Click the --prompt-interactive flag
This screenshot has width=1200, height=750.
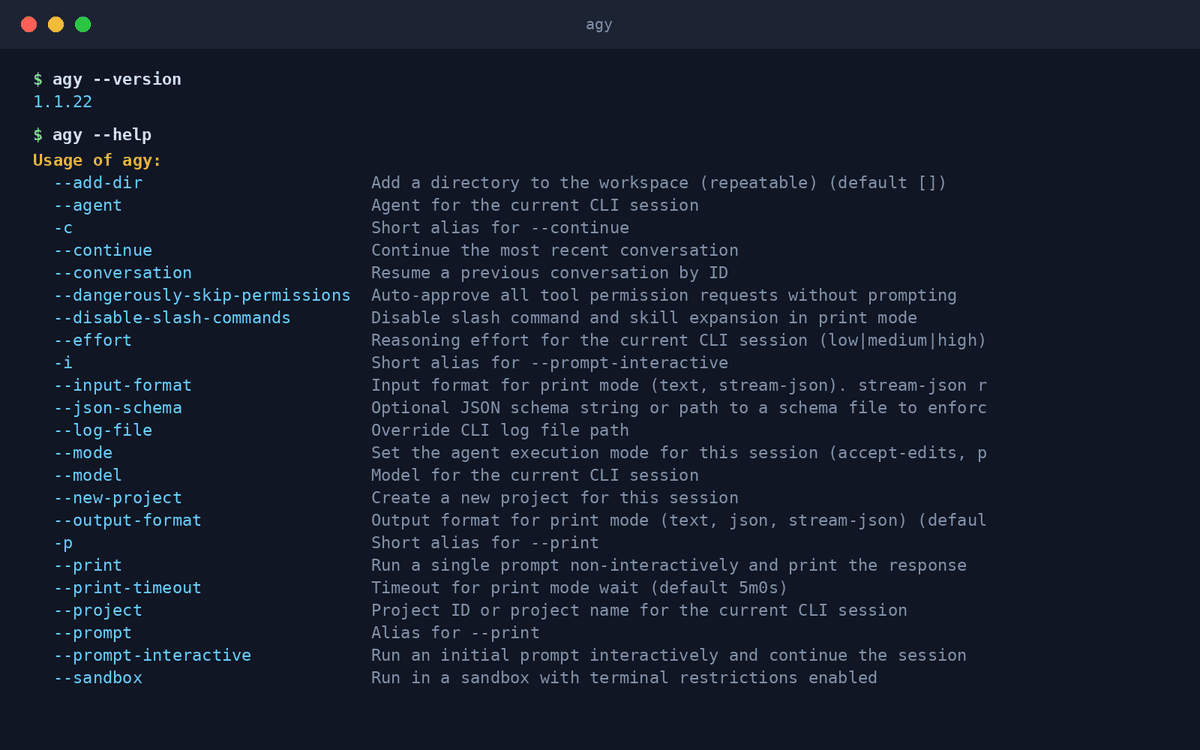(152, 655)
